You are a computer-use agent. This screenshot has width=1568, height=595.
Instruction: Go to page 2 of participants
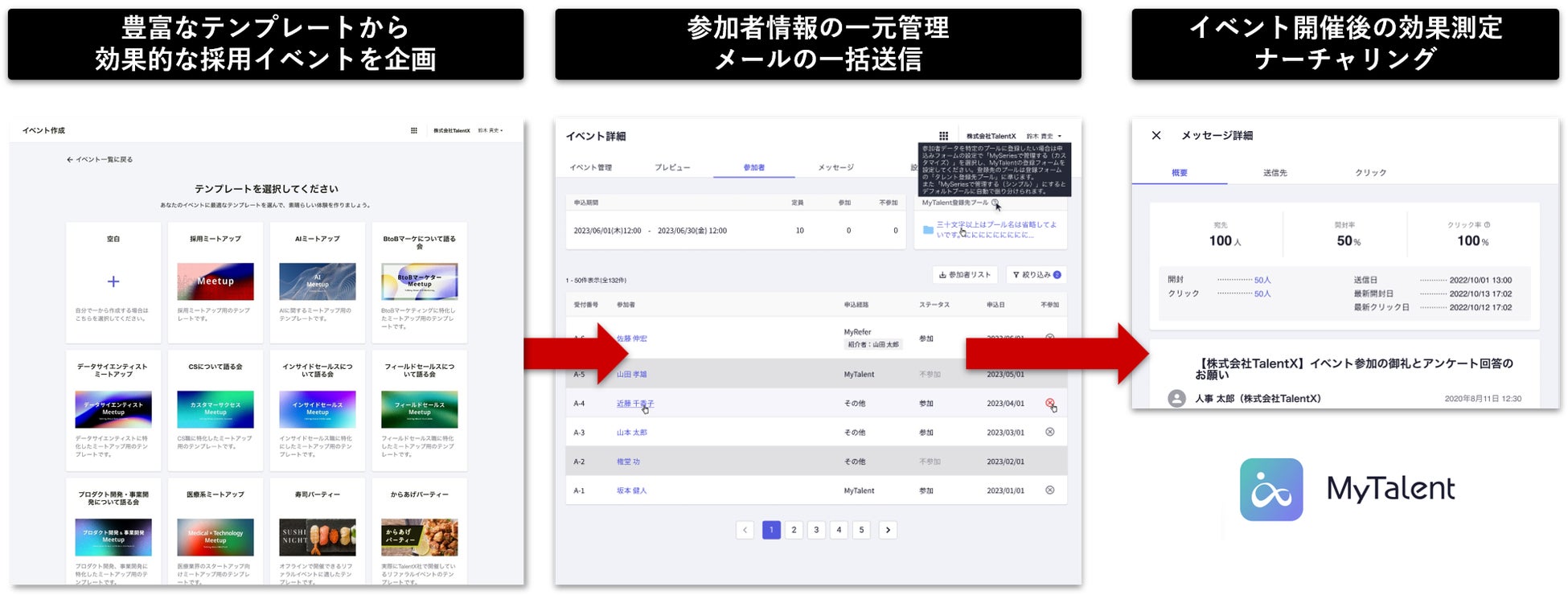[x=794, y=530]
